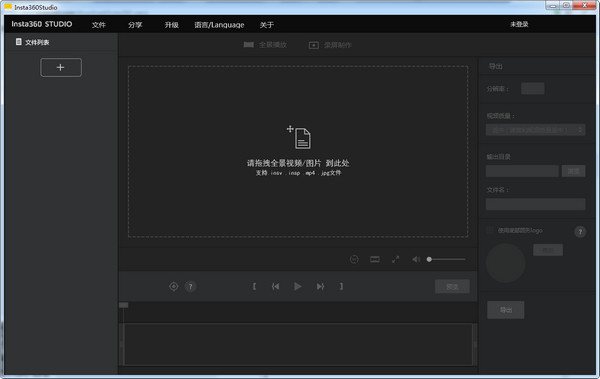Enable the use logo checkbox
The width and height of the screenshot is (600, 379).
point(489,230)
